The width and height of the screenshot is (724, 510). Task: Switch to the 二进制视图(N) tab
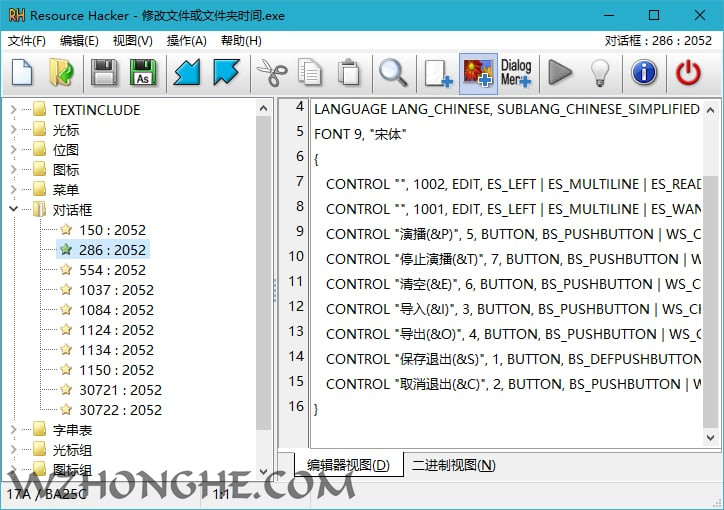(x=453, y=465)
